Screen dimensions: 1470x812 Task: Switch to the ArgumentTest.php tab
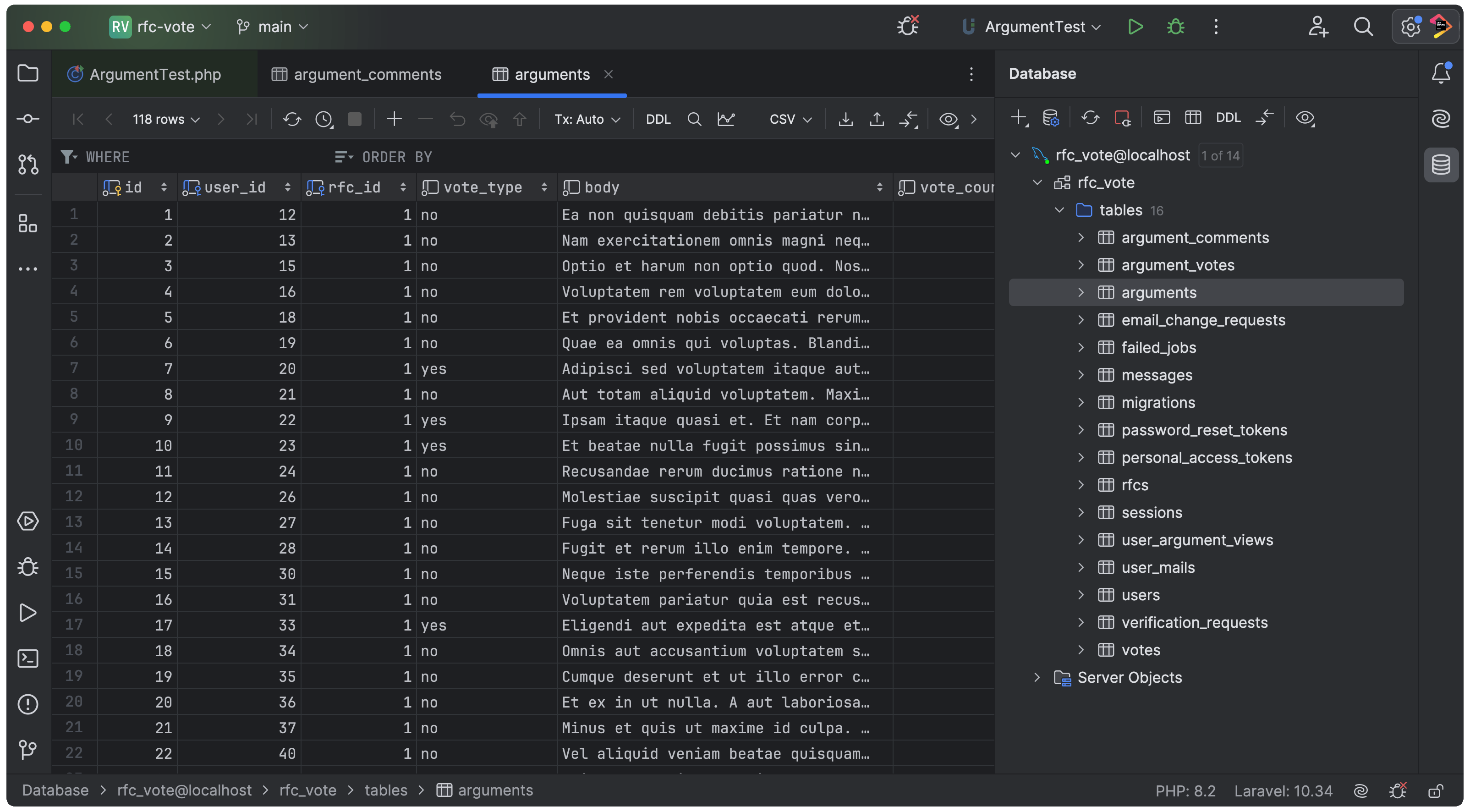pyautogui.click(x=154, y=74)
